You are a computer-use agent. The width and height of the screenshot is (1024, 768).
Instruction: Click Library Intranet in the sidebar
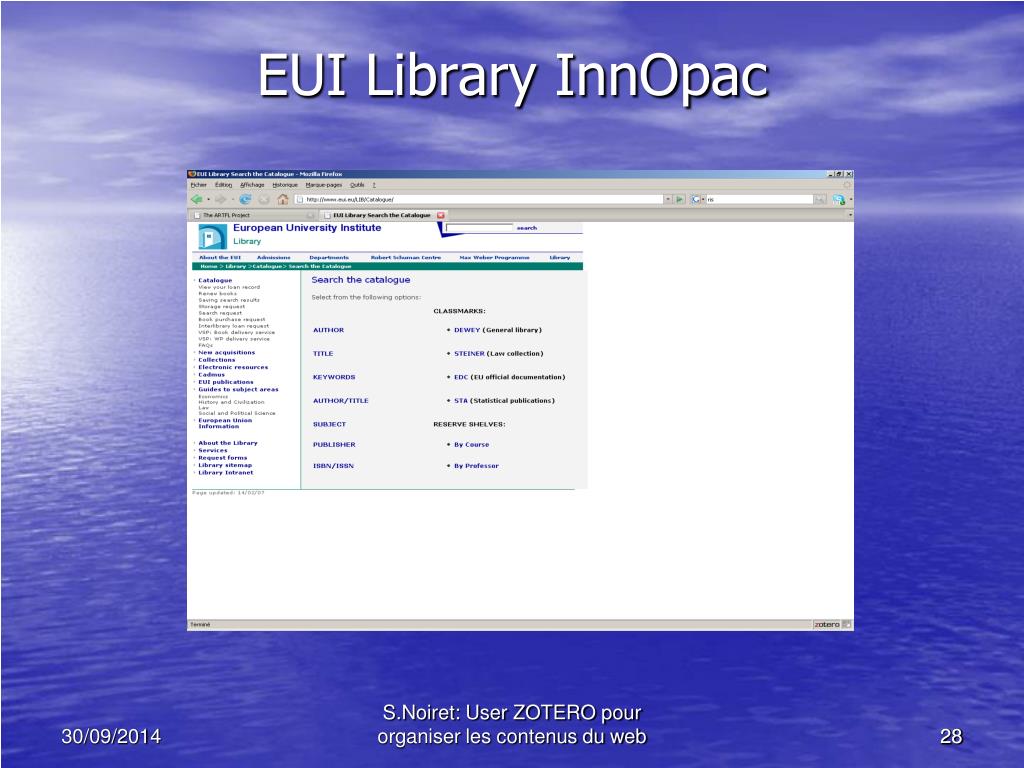coord(226,472)
